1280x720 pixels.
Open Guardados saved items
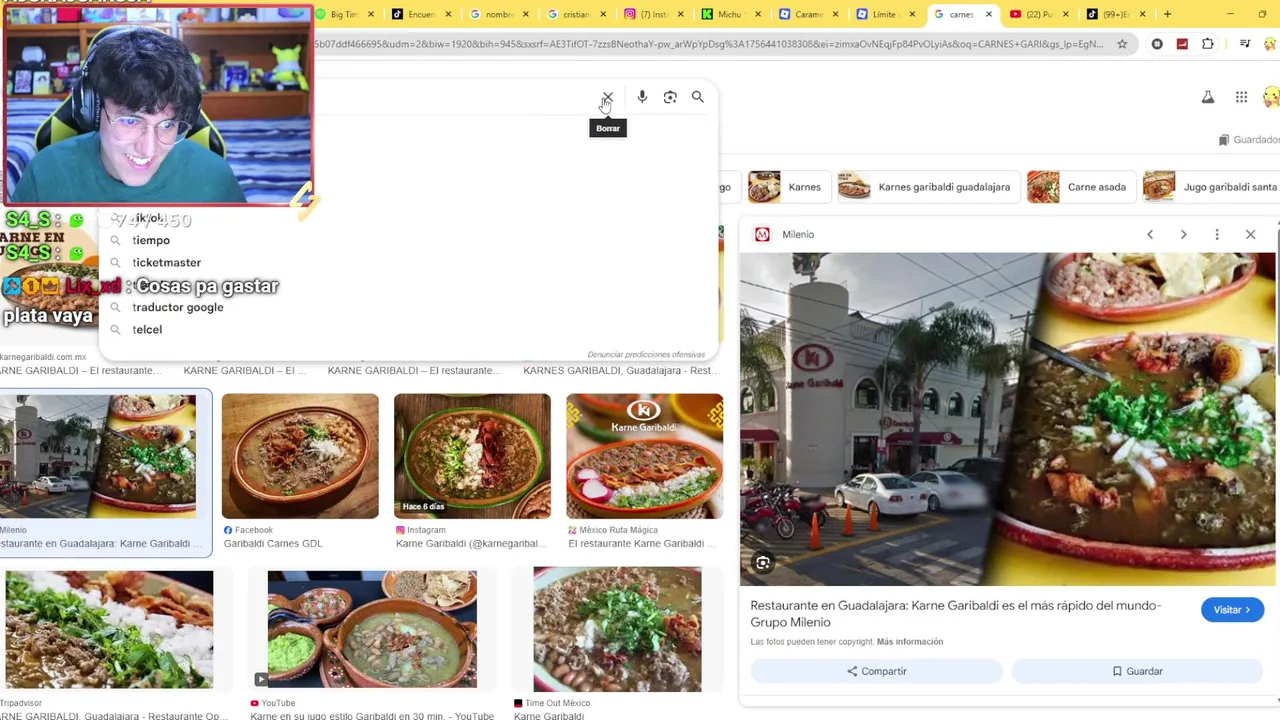pos(1250,140)
